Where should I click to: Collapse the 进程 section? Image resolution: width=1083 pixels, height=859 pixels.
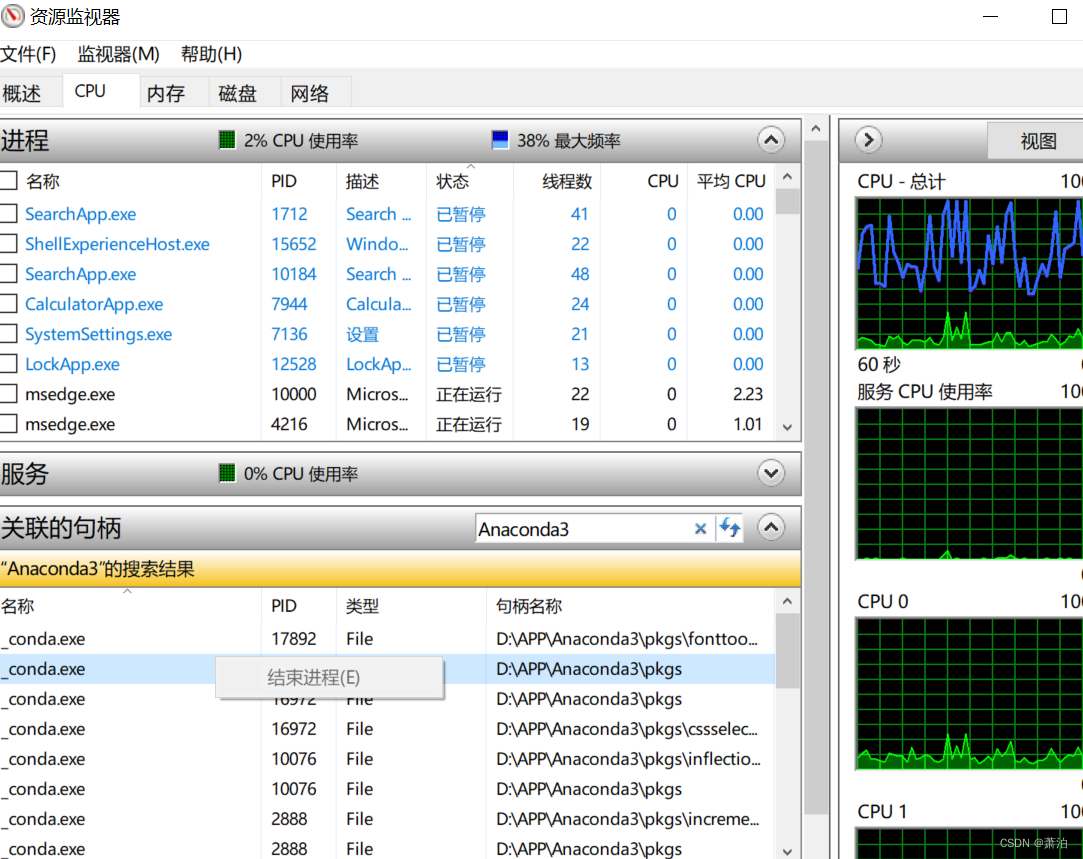click(771, 140)
